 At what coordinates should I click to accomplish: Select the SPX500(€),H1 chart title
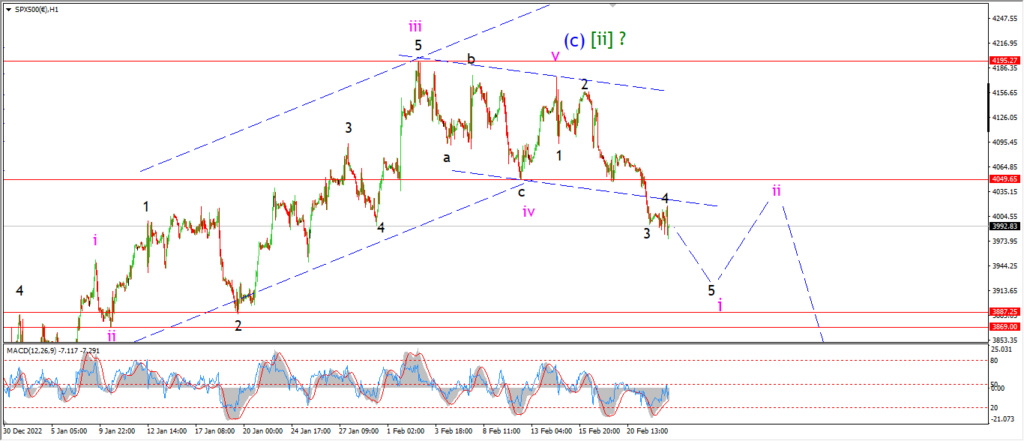[37, 10]
